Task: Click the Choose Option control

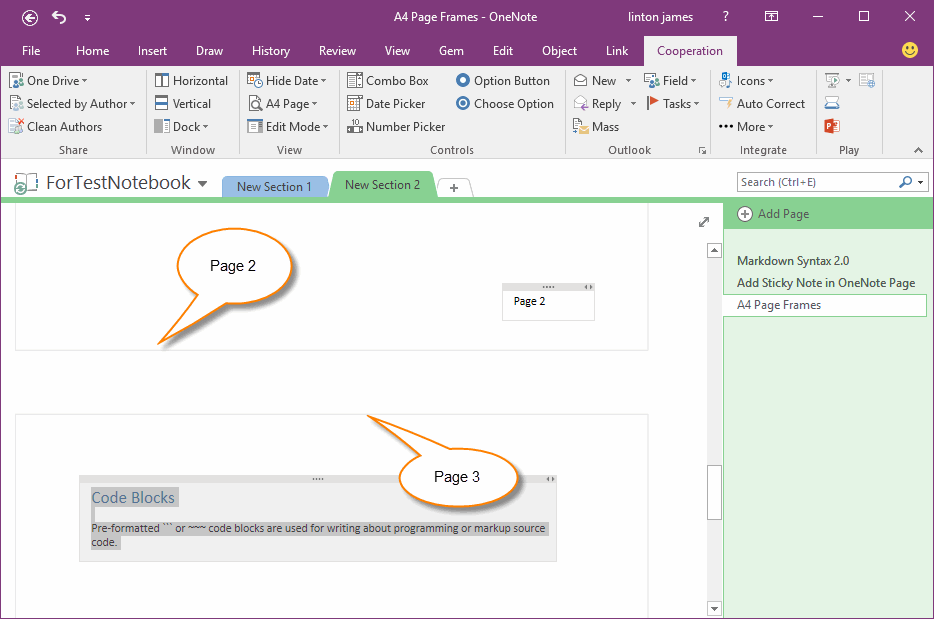Action: click(505, 104)
